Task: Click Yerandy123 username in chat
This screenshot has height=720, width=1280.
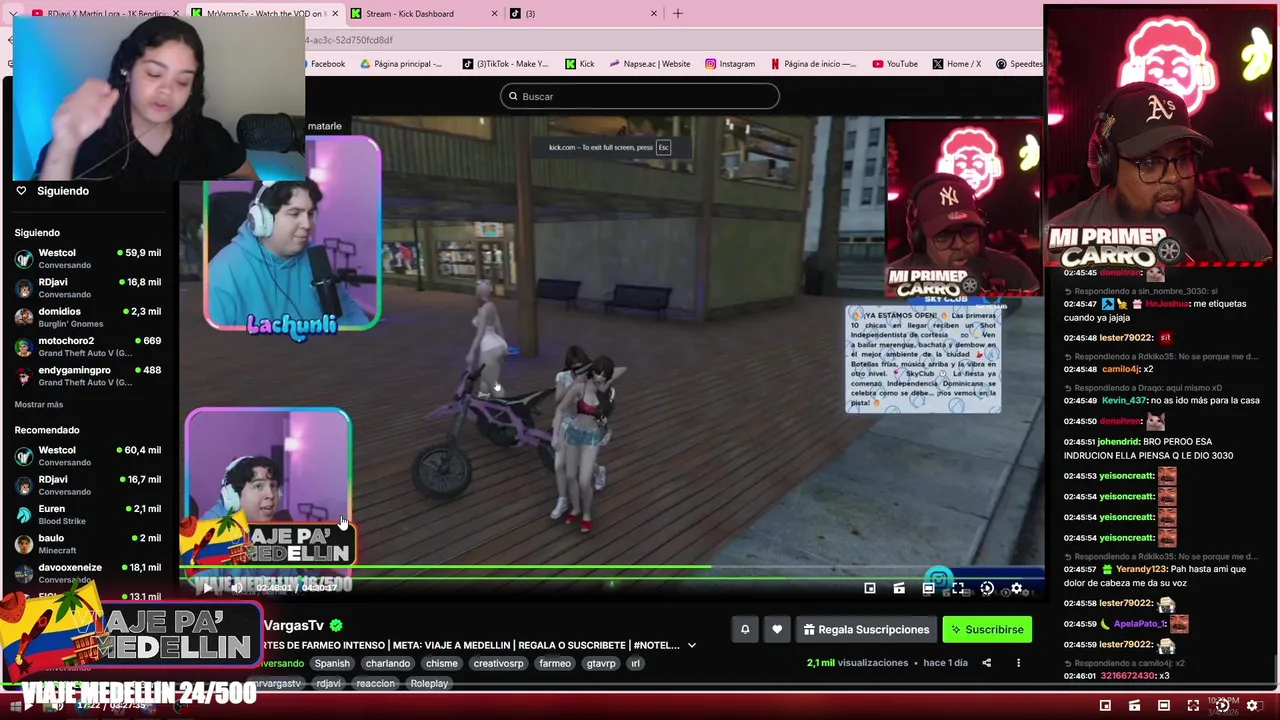Action: (x=1140, y=569)
